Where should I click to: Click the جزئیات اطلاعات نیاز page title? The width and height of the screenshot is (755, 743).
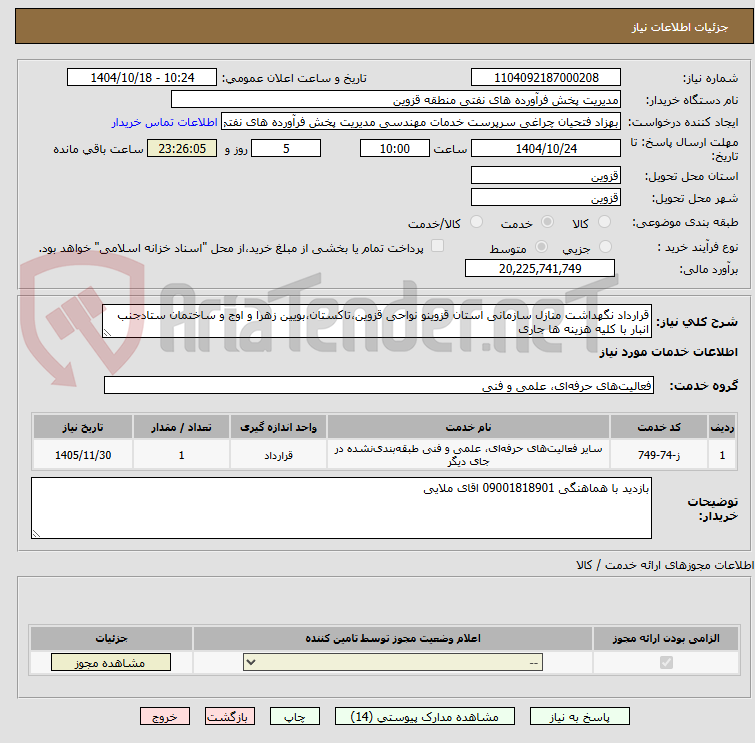(680, 27)
